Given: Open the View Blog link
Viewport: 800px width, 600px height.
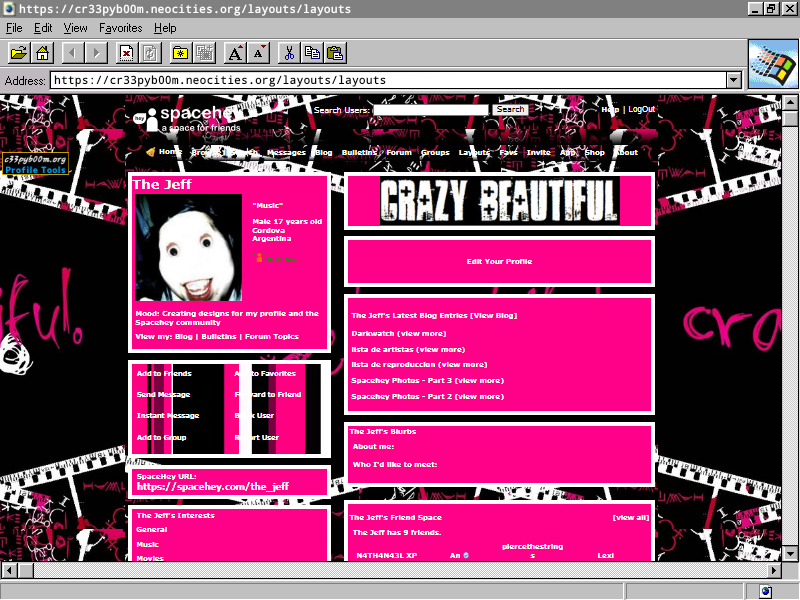Looking at the screenshot, I should [495, 315].
